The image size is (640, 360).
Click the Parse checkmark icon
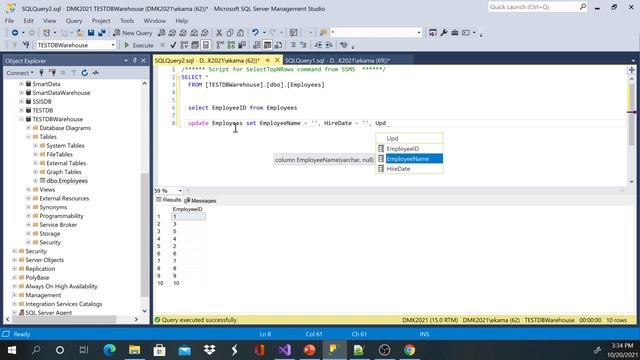tap(173, 45)
